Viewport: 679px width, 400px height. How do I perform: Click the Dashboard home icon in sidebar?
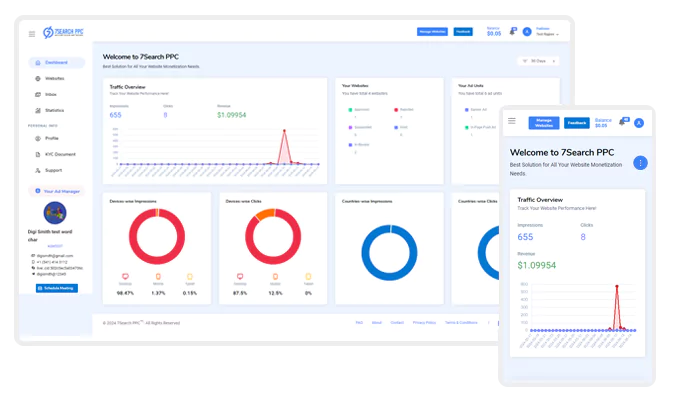38,63
